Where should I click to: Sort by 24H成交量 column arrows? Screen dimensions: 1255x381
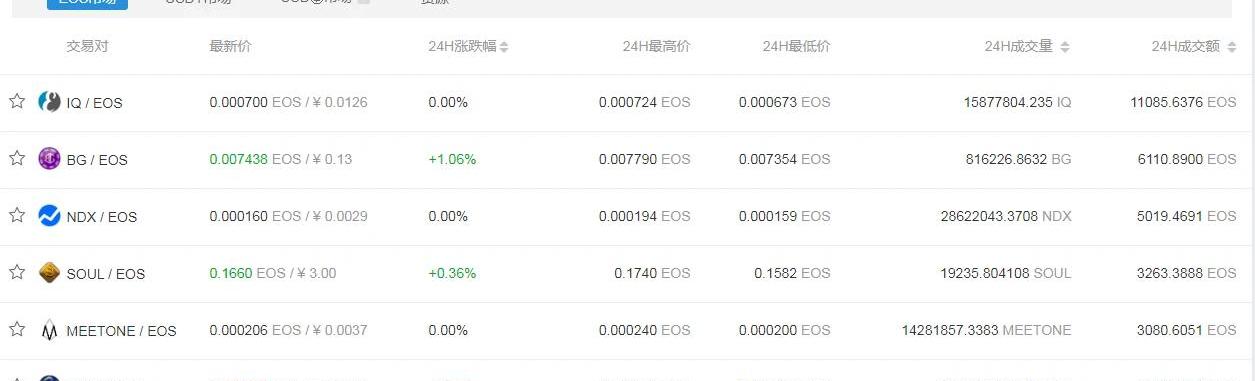click(1065, 47)
